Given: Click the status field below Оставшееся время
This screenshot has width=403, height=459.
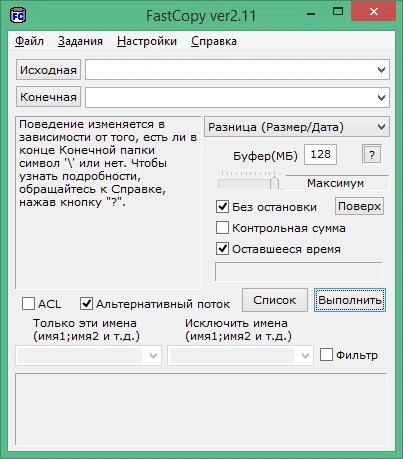Looking at the screenshot, I should click(x=299, y=272).
